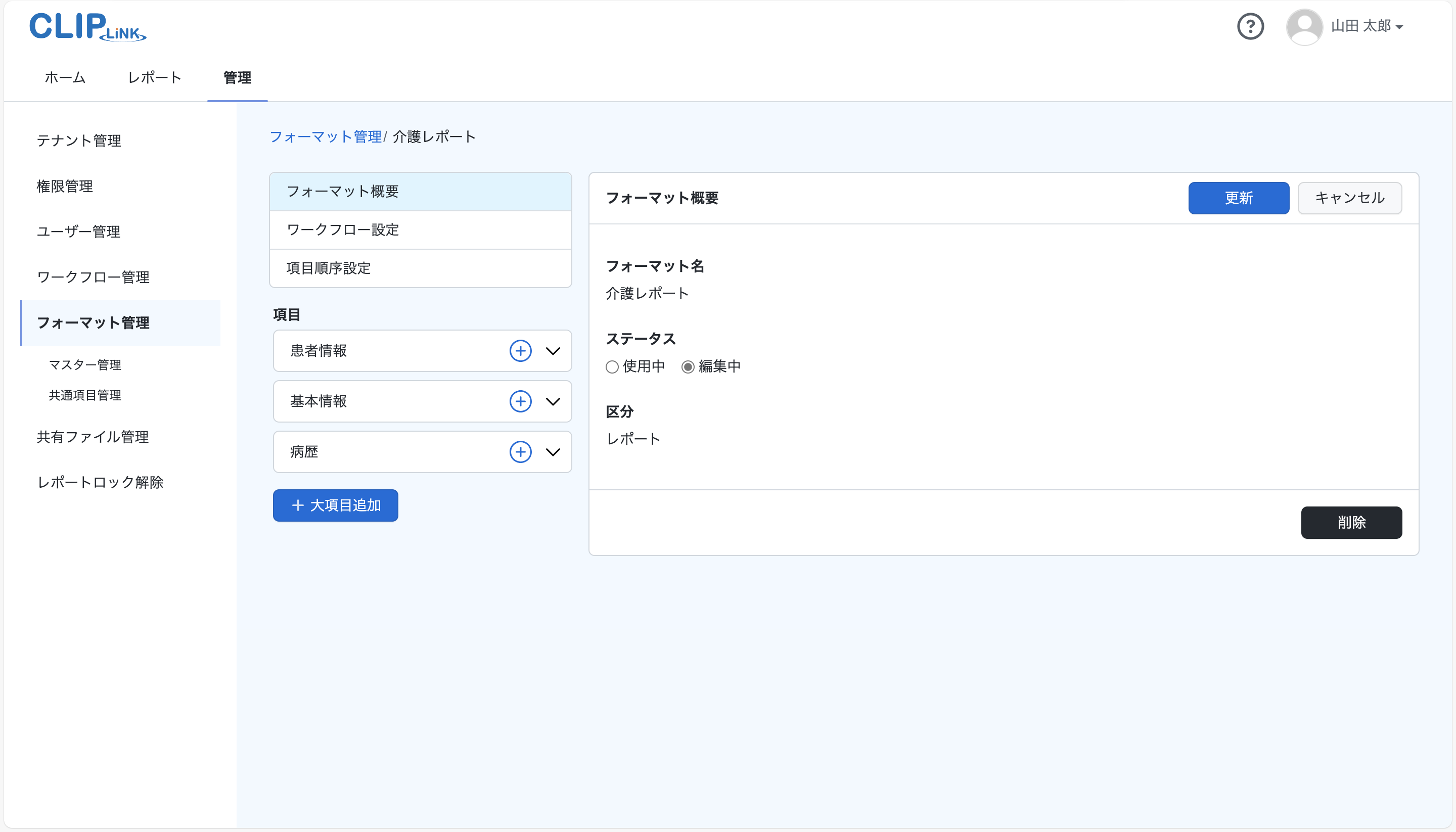
Task: Switch to the レポート top tab
Action: click(154, 78)
